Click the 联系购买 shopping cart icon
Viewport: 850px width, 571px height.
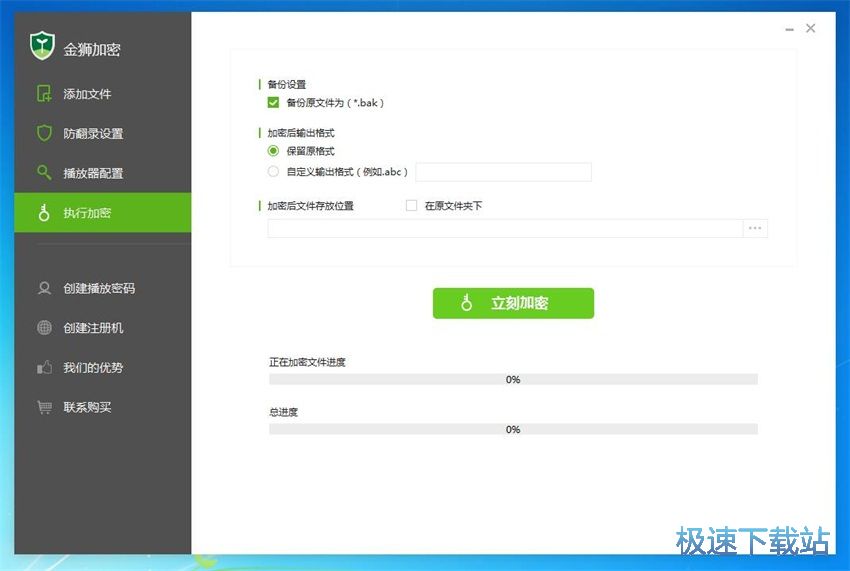point(44,407)
